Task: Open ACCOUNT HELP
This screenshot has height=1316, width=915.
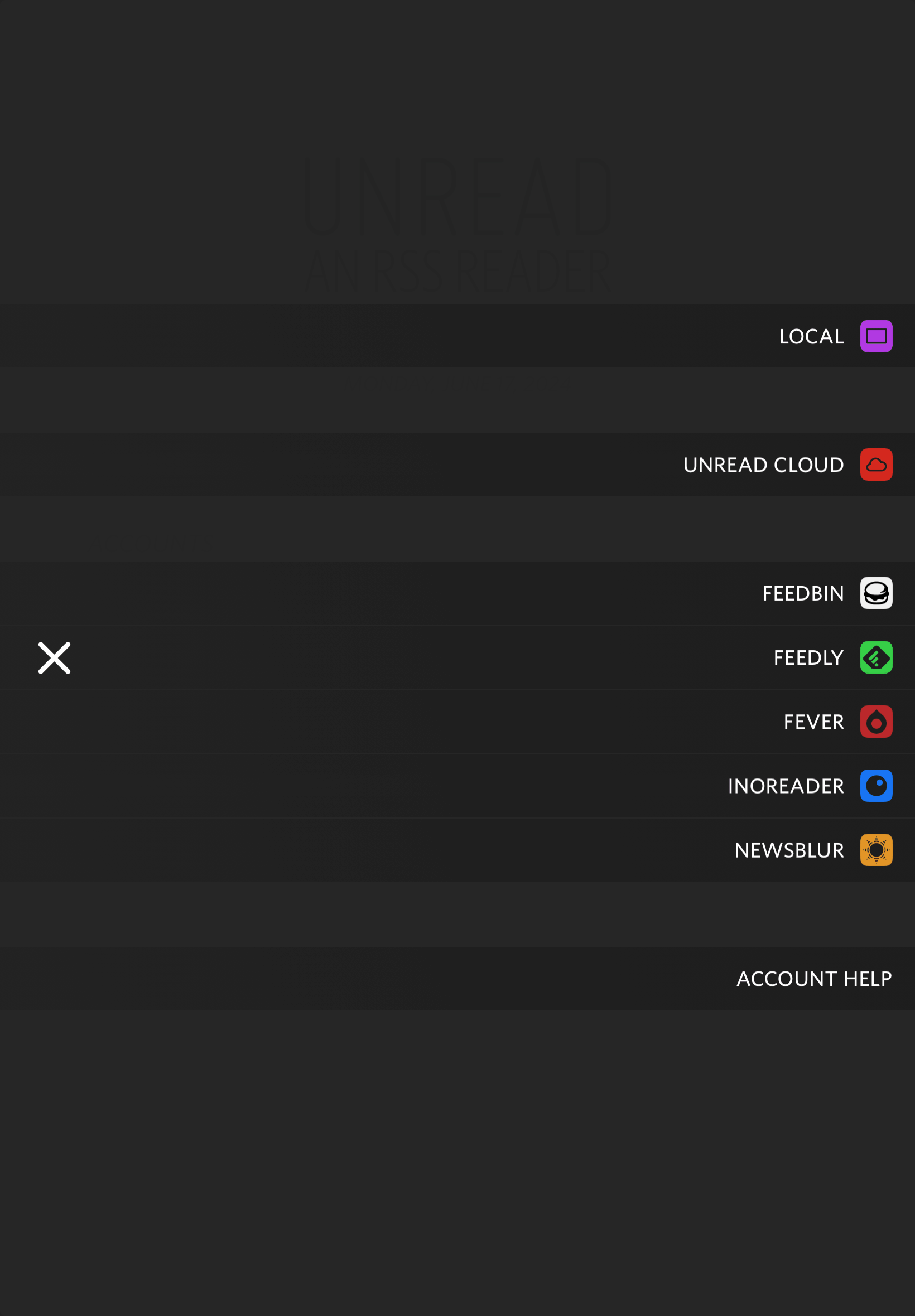Action: (814, 979)
